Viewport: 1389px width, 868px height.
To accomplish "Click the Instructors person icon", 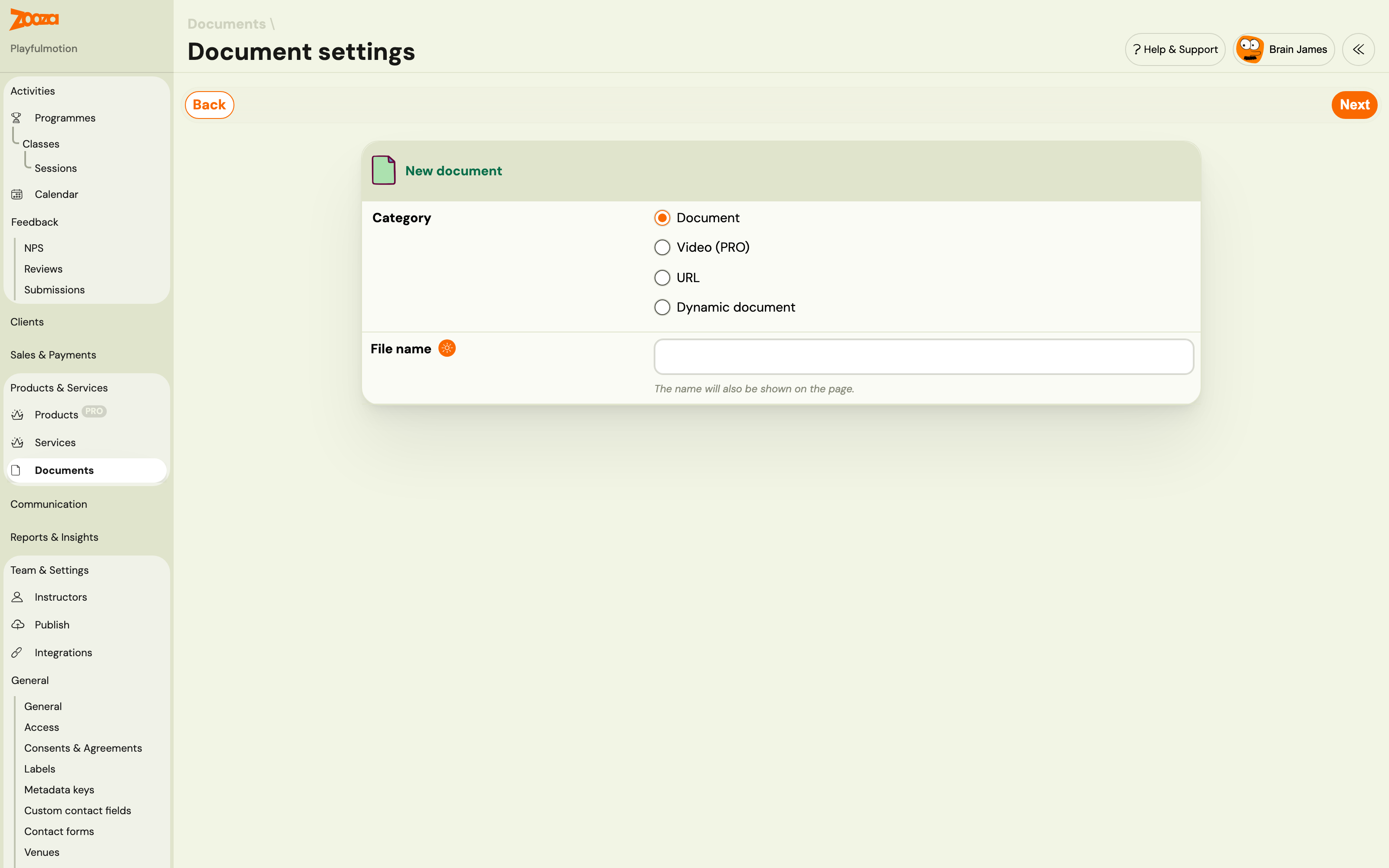I will (x=17, y=597).
